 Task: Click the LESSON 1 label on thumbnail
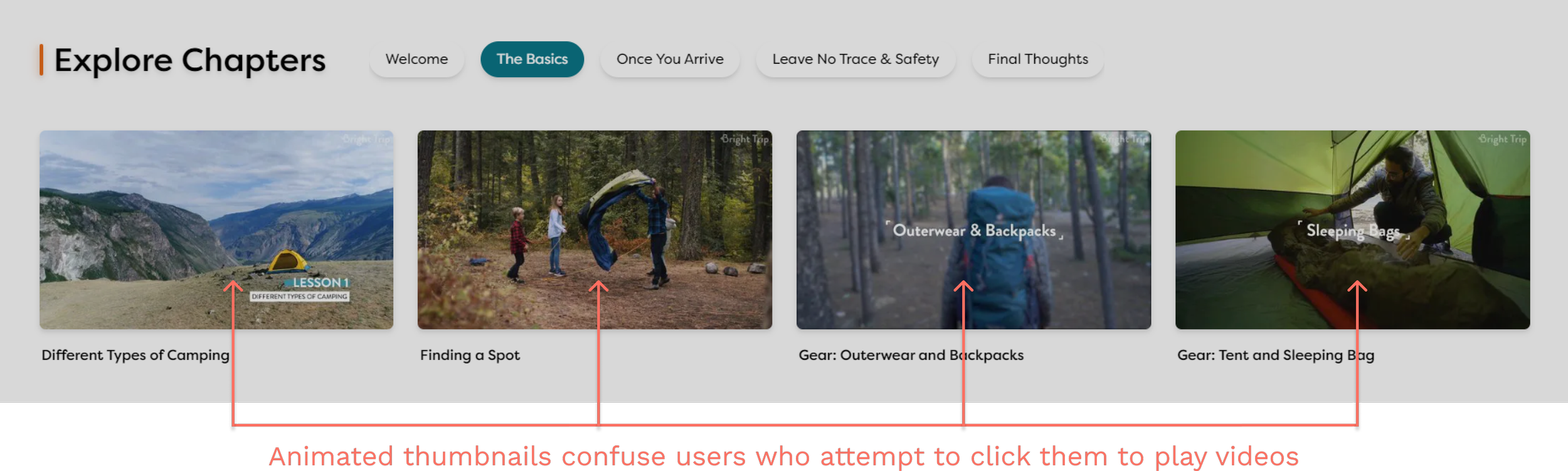tap(320, 283)
